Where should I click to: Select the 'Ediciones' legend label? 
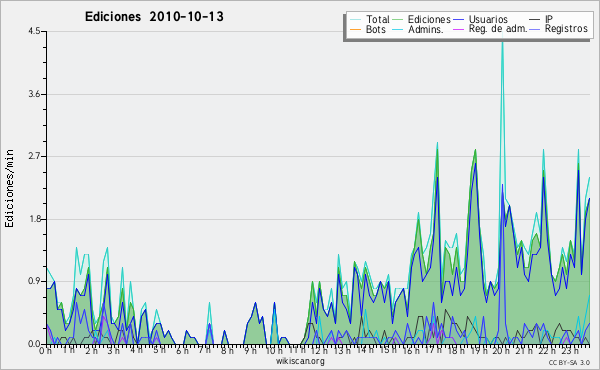pyautogui.click(x=429, y=19)
